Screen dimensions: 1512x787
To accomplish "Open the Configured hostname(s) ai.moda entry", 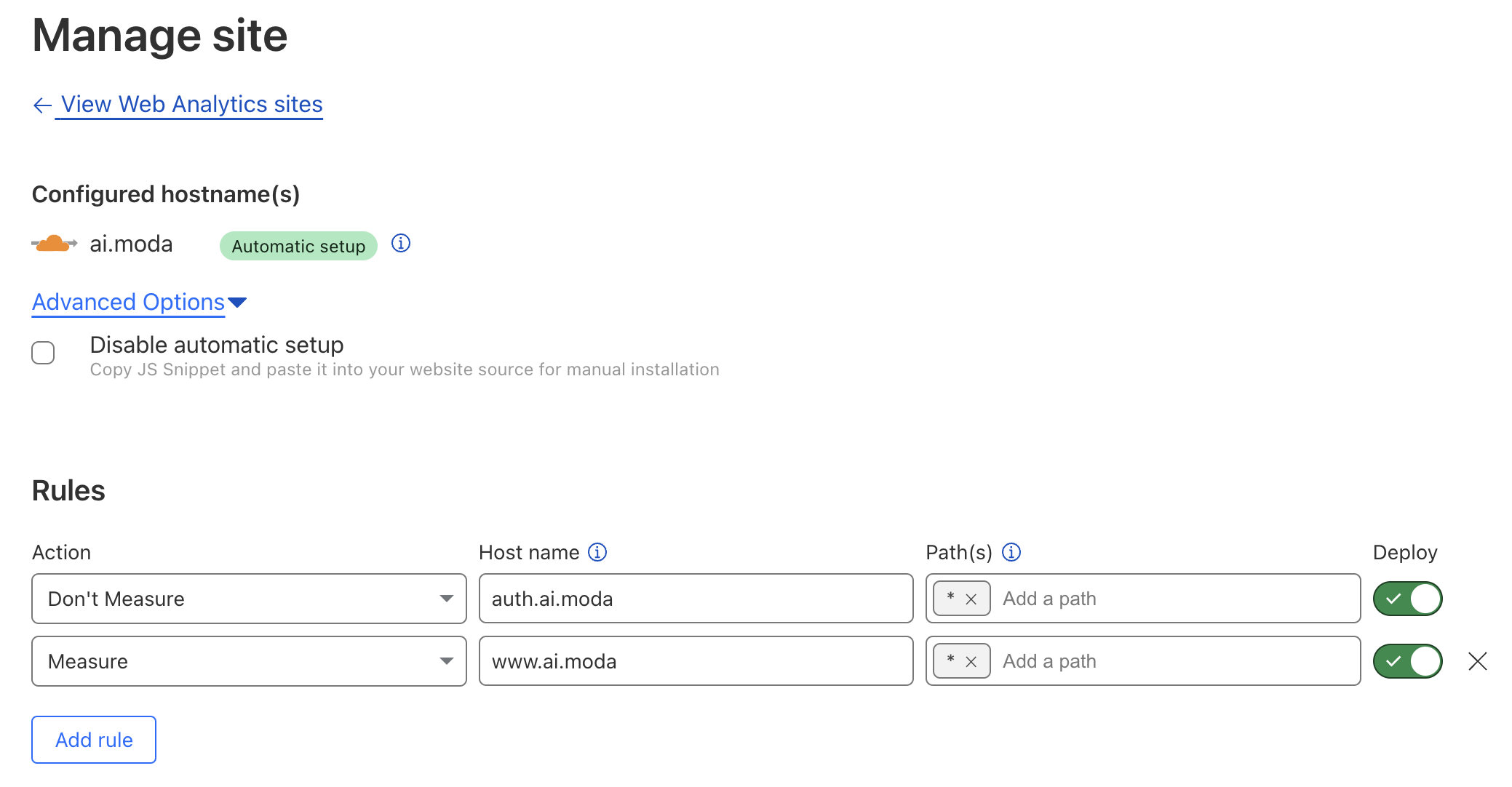I will (x=130, y=244).
